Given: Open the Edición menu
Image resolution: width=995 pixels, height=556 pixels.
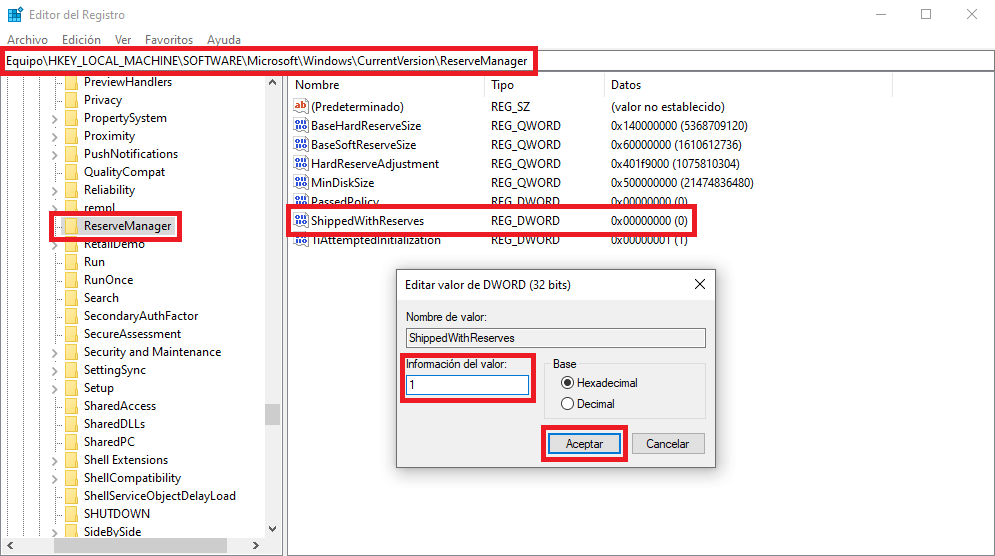Looking at the screenshot, I should [81, 39].
